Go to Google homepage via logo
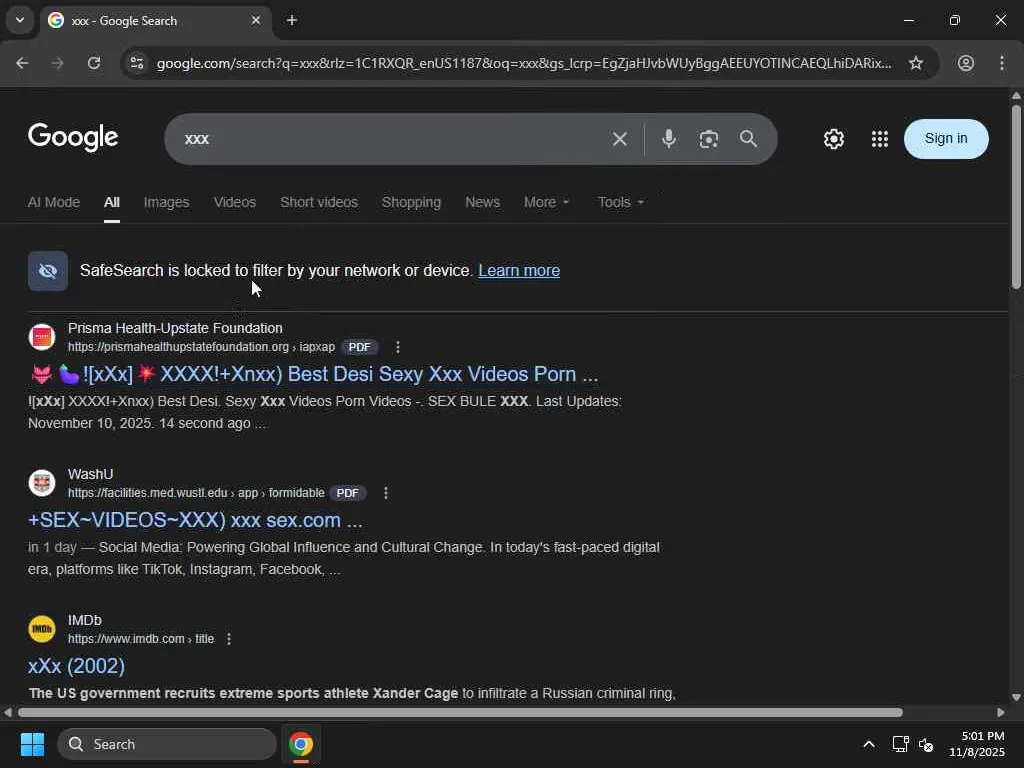Viewport: 1024px width, 768px height. [x=73, y=137]
